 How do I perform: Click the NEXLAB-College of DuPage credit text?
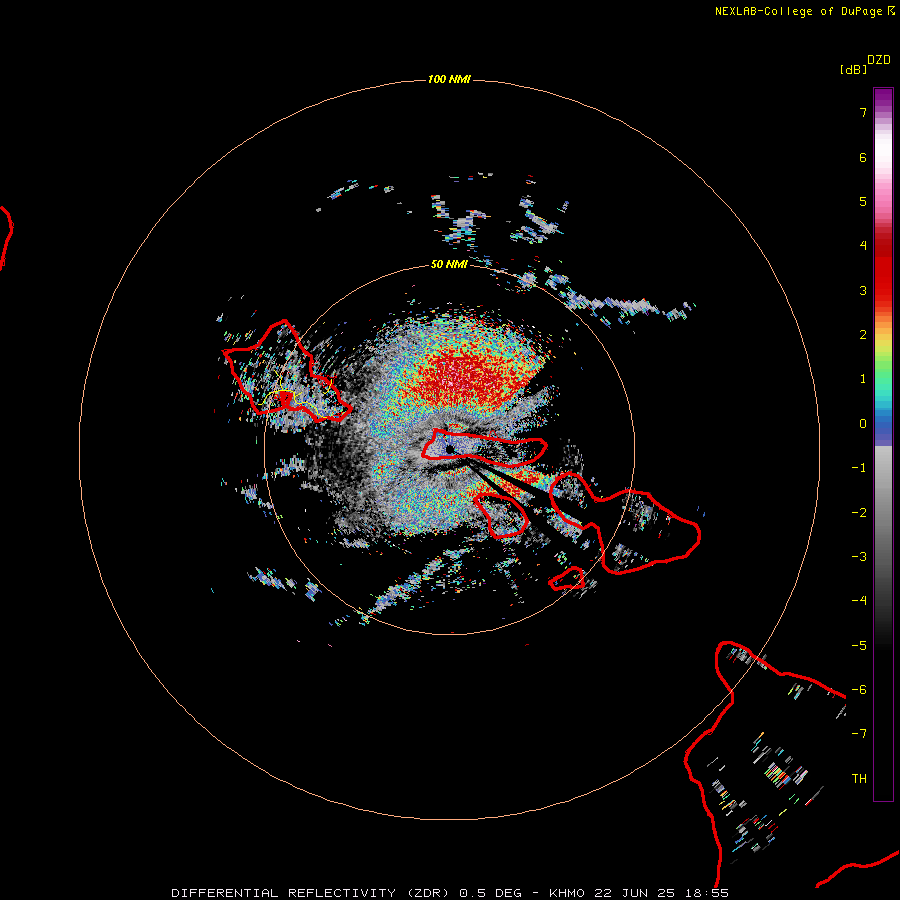pyautogui.click(x=804, y=11)
